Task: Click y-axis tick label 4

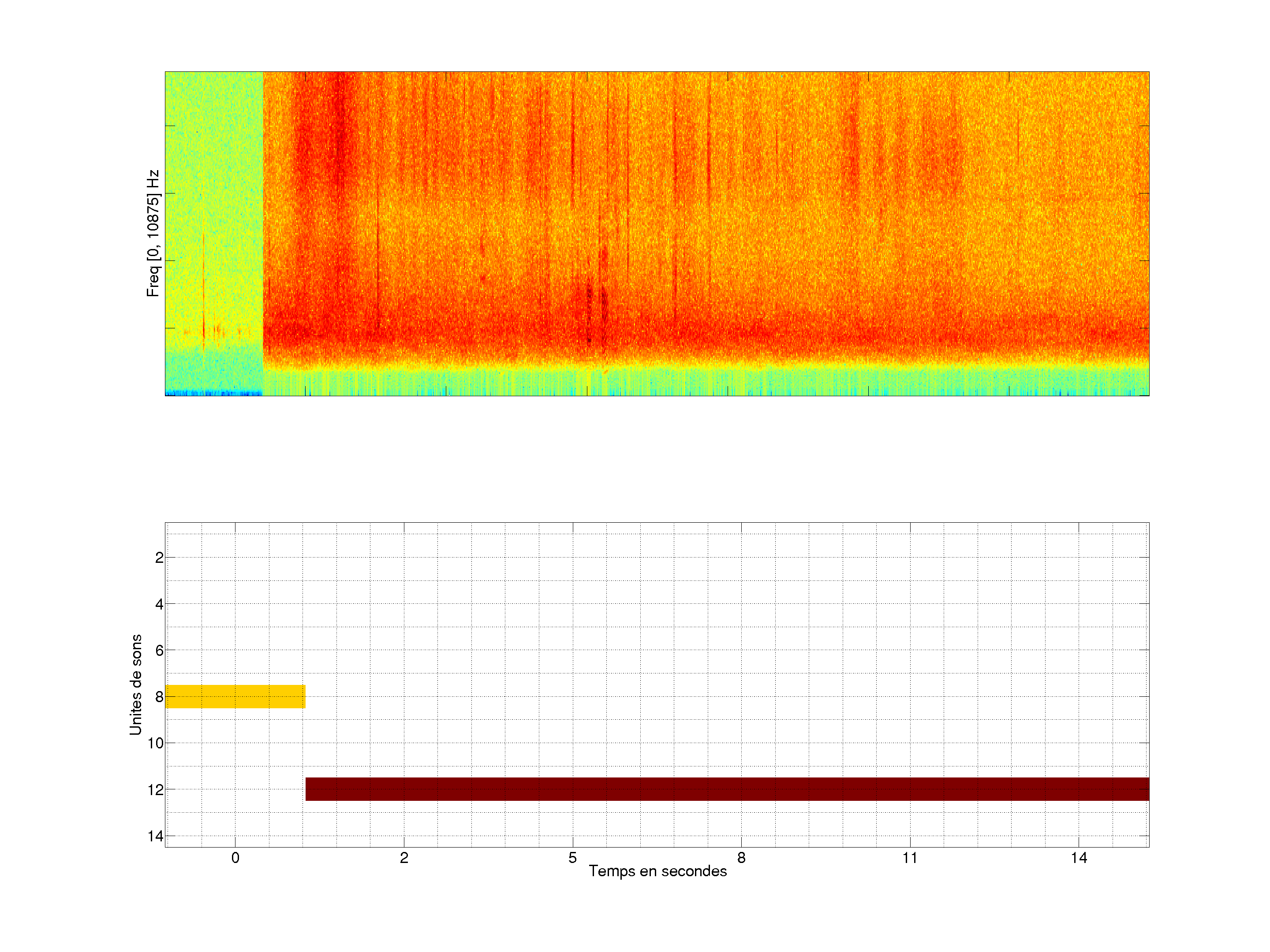Action: [159, 604]
